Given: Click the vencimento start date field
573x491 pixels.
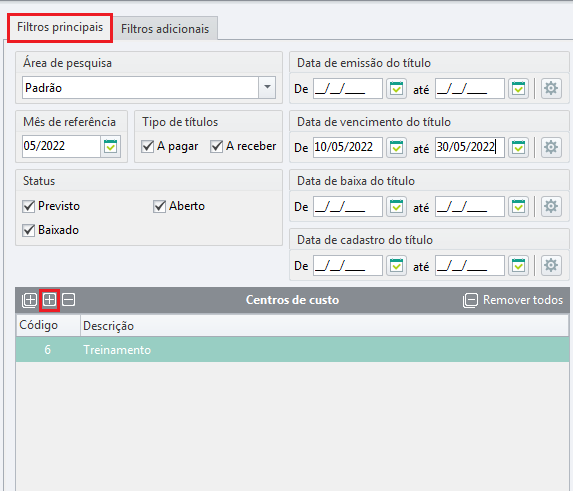Looking at the screenshot, I should (348, 147).
